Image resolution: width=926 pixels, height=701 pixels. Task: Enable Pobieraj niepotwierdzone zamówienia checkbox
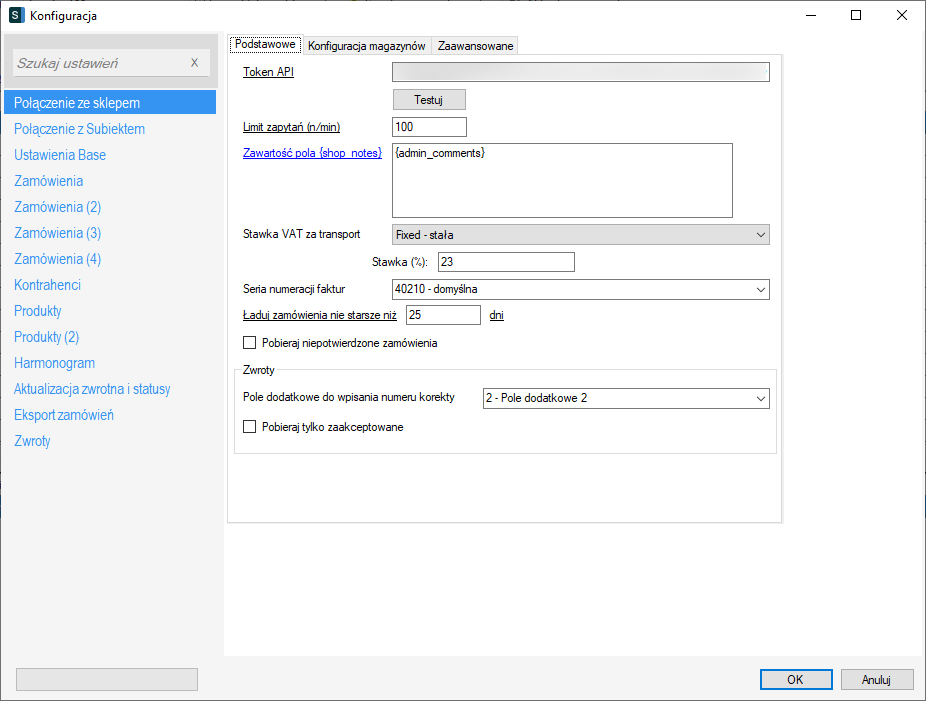click(x=250, y=343)
